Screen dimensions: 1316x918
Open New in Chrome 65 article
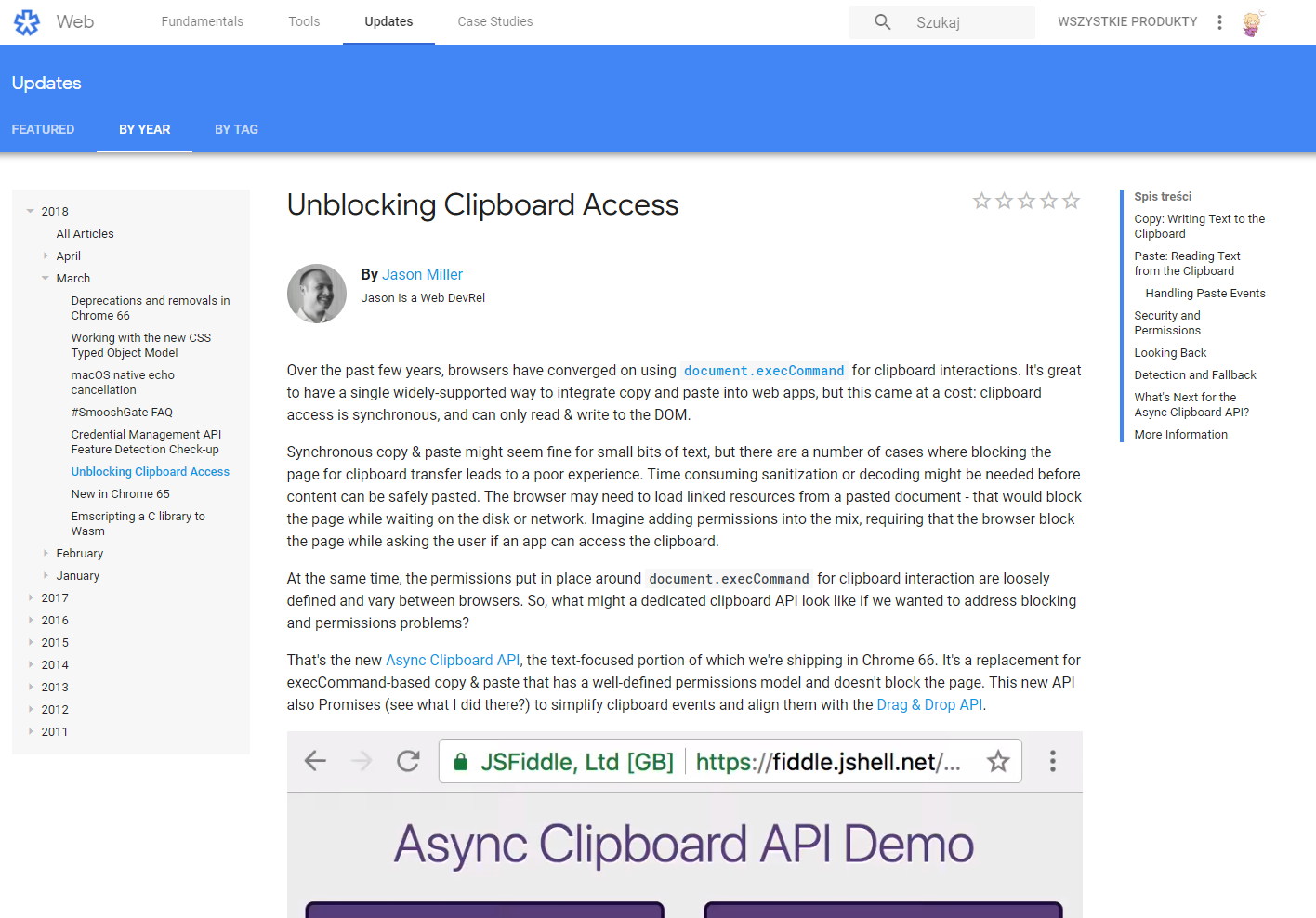[121, 493]
